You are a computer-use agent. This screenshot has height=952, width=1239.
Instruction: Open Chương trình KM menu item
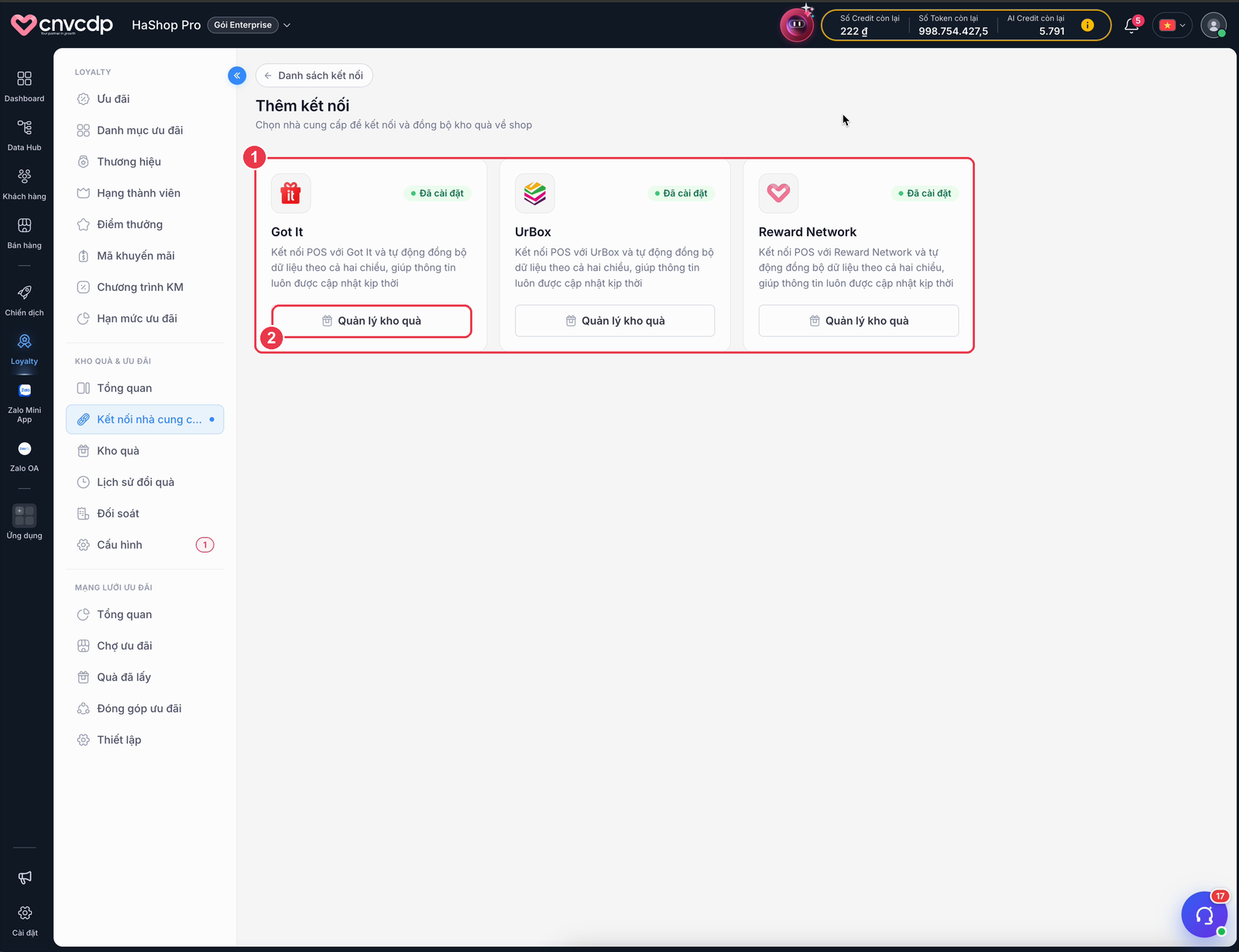(x=145, y=287)
